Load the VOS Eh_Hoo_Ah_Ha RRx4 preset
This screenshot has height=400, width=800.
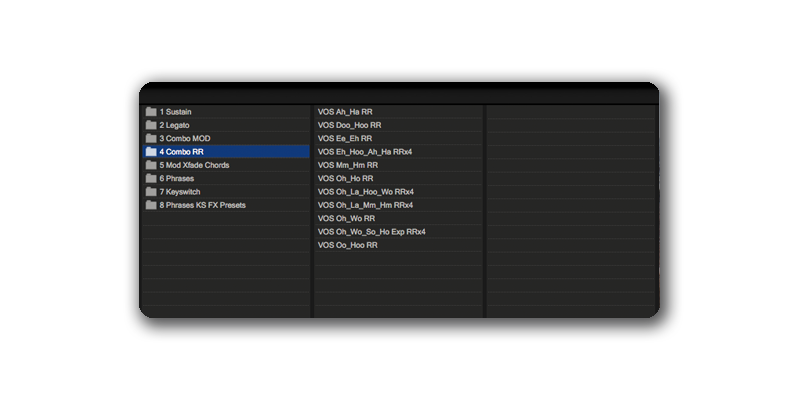[x=364, y=152]
